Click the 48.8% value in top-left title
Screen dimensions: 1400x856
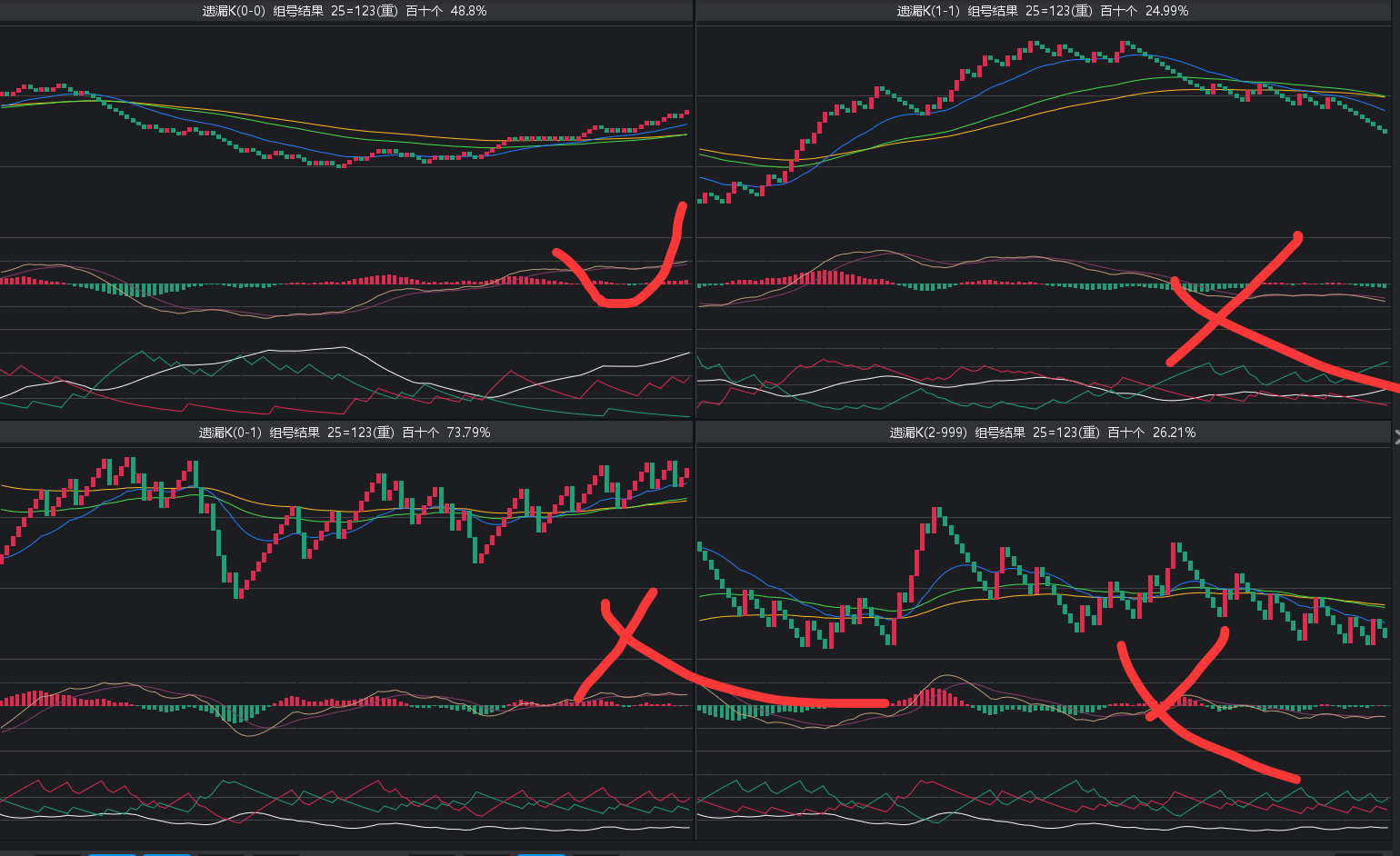click(x=468, y=11)
